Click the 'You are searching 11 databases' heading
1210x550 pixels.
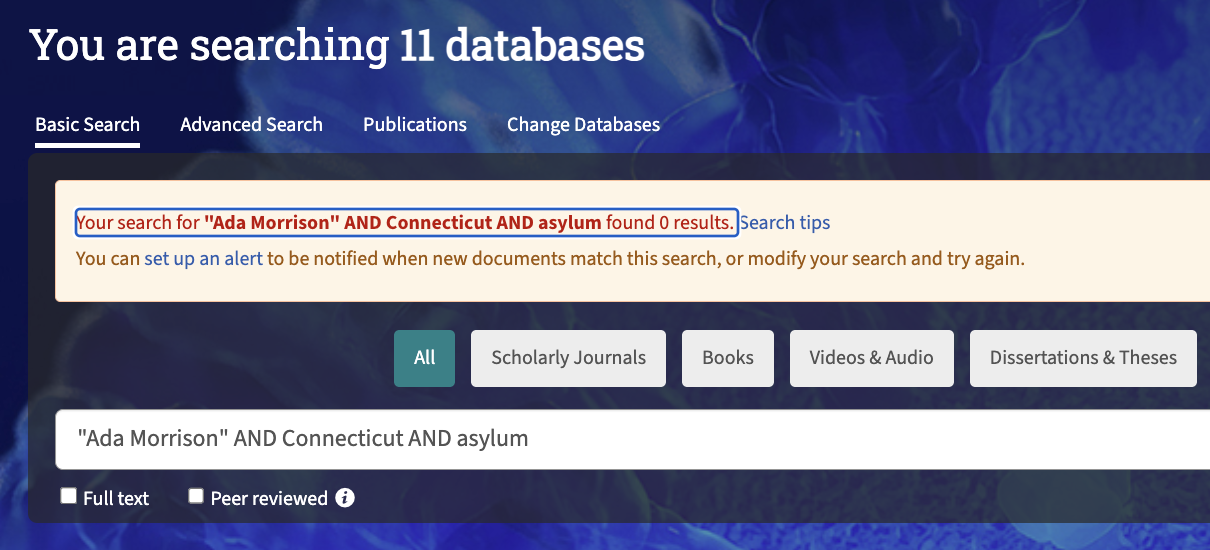click(x=337, y=46)
